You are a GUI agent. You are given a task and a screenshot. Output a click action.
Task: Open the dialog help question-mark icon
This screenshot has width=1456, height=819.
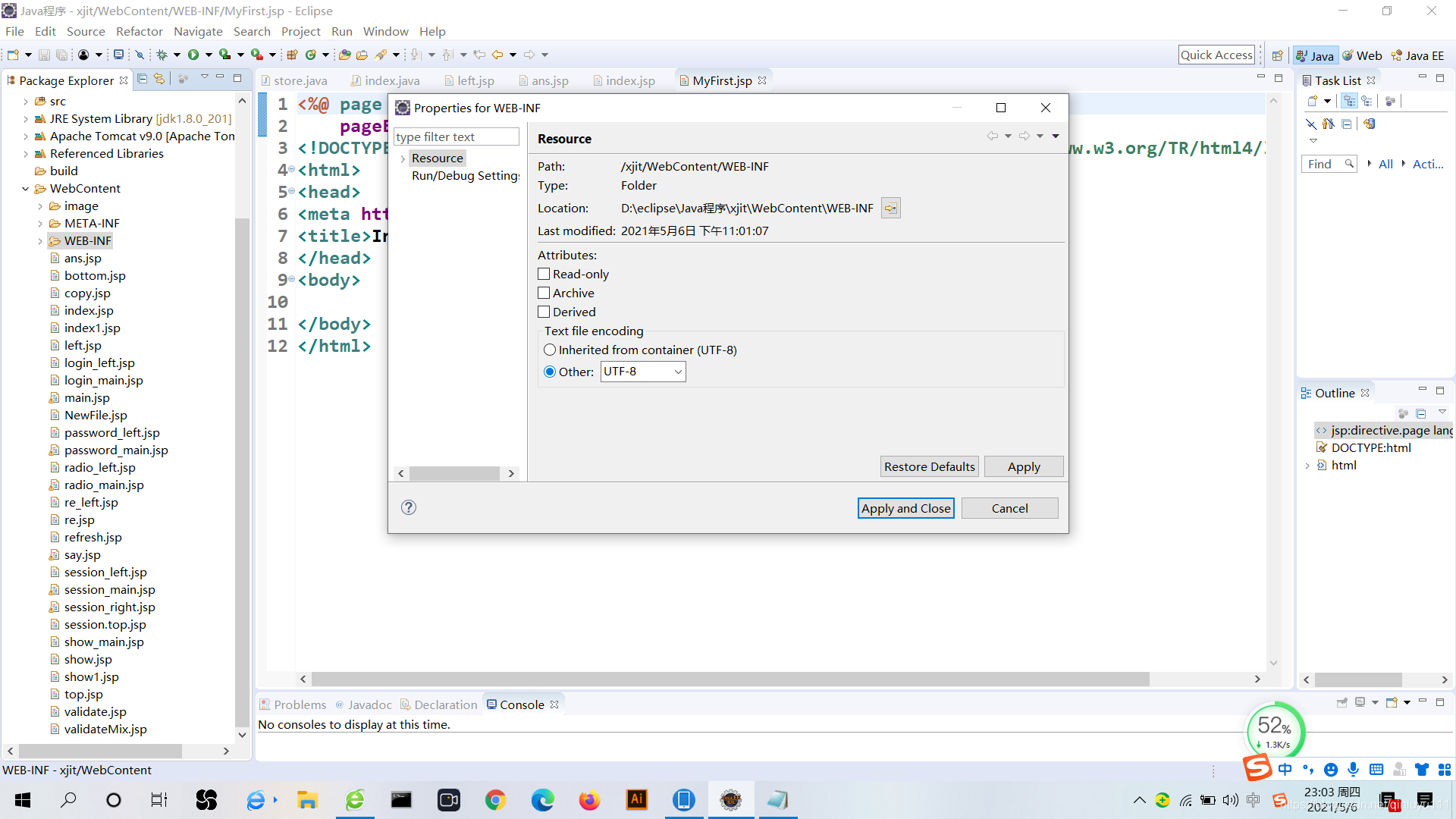pyautogui.click(x=409, y=507)
